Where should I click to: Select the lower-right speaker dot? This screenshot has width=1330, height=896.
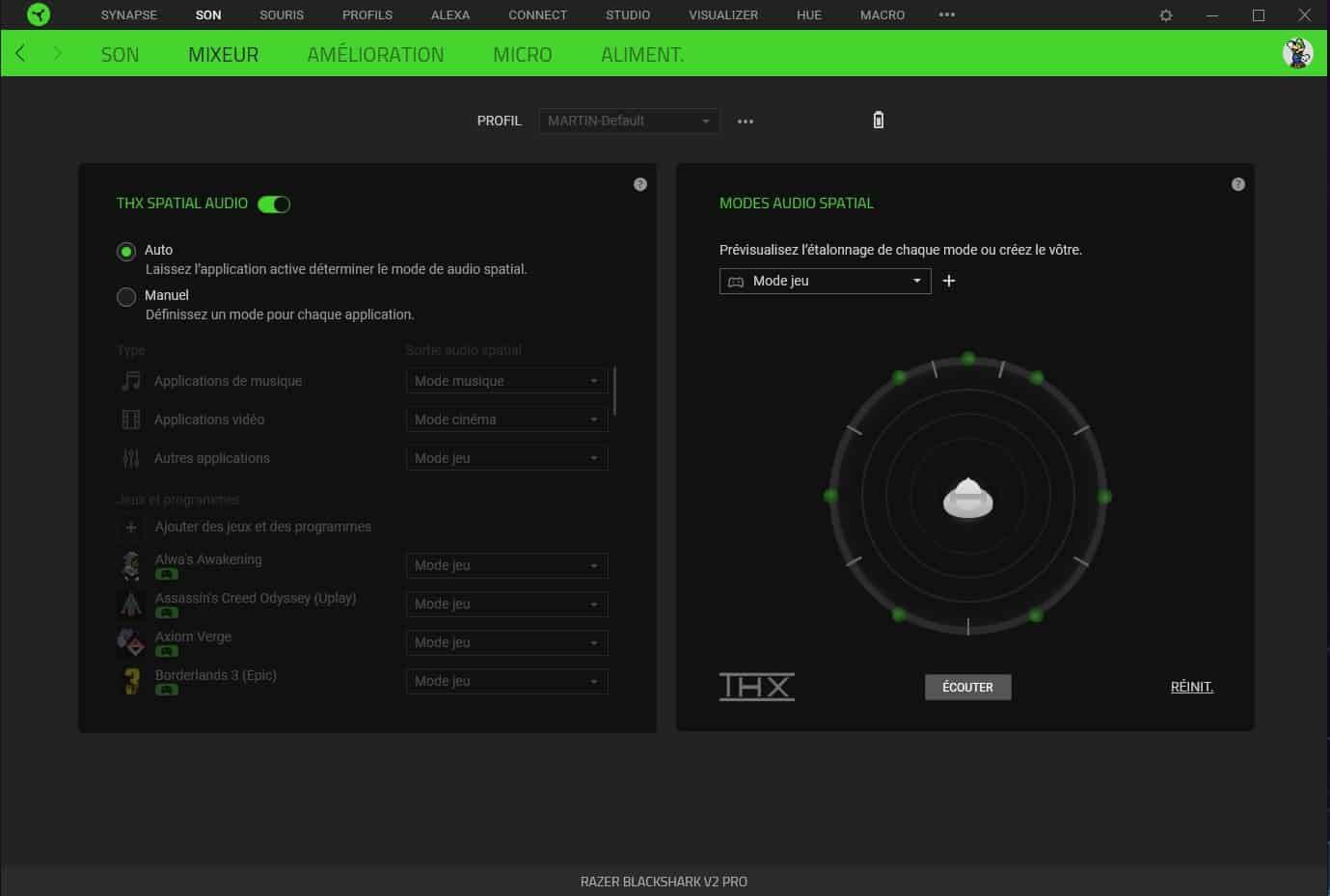1036,614
